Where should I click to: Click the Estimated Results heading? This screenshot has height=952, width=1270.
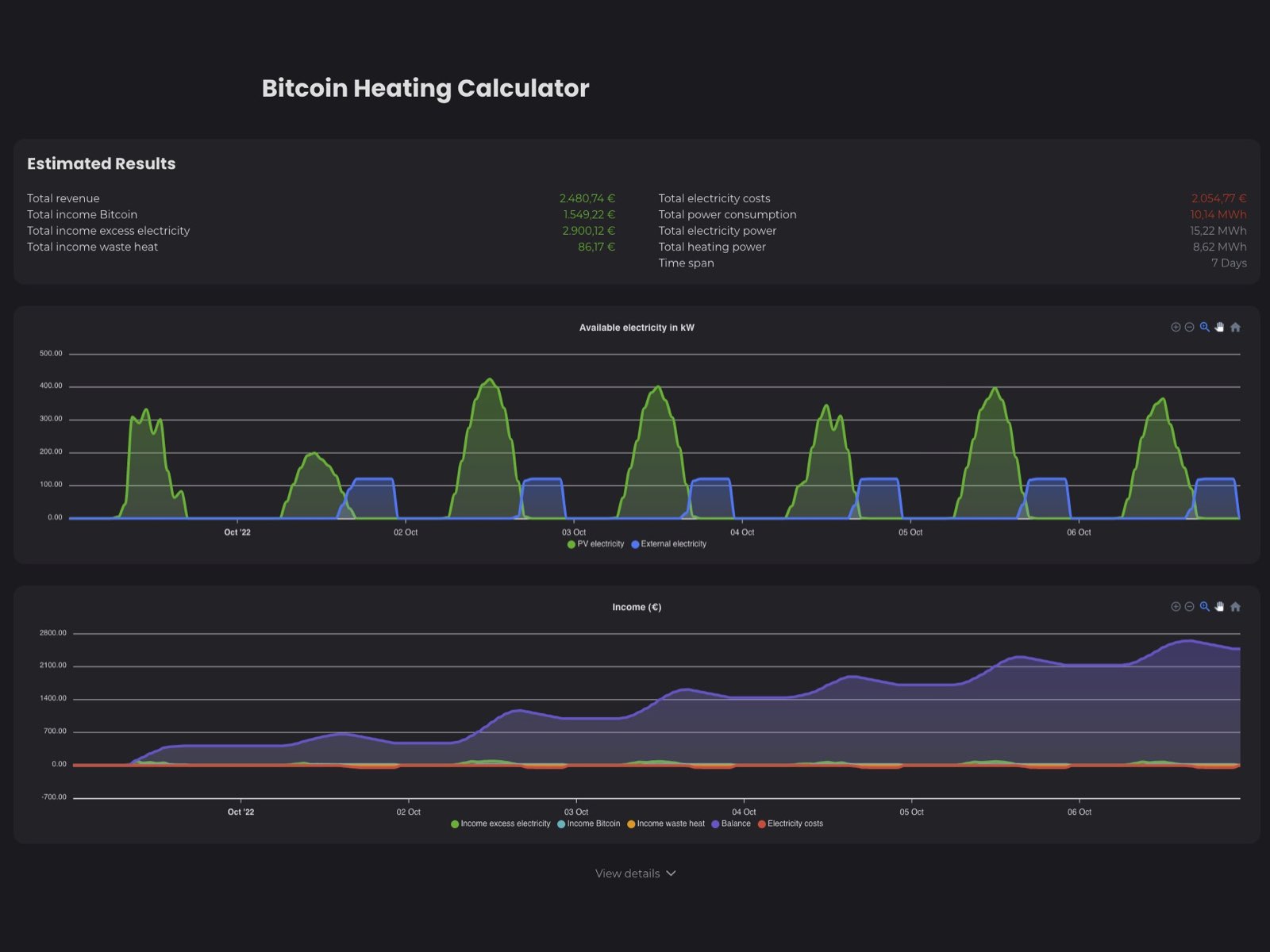[x=102, y=163]
